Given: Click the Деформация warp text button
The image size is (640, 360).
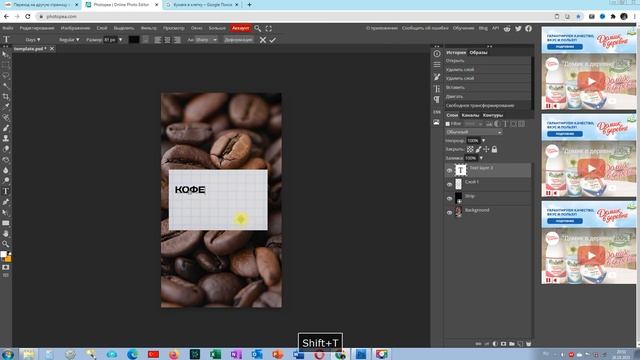Looking at the screenshot, I should tap(238, 40).
